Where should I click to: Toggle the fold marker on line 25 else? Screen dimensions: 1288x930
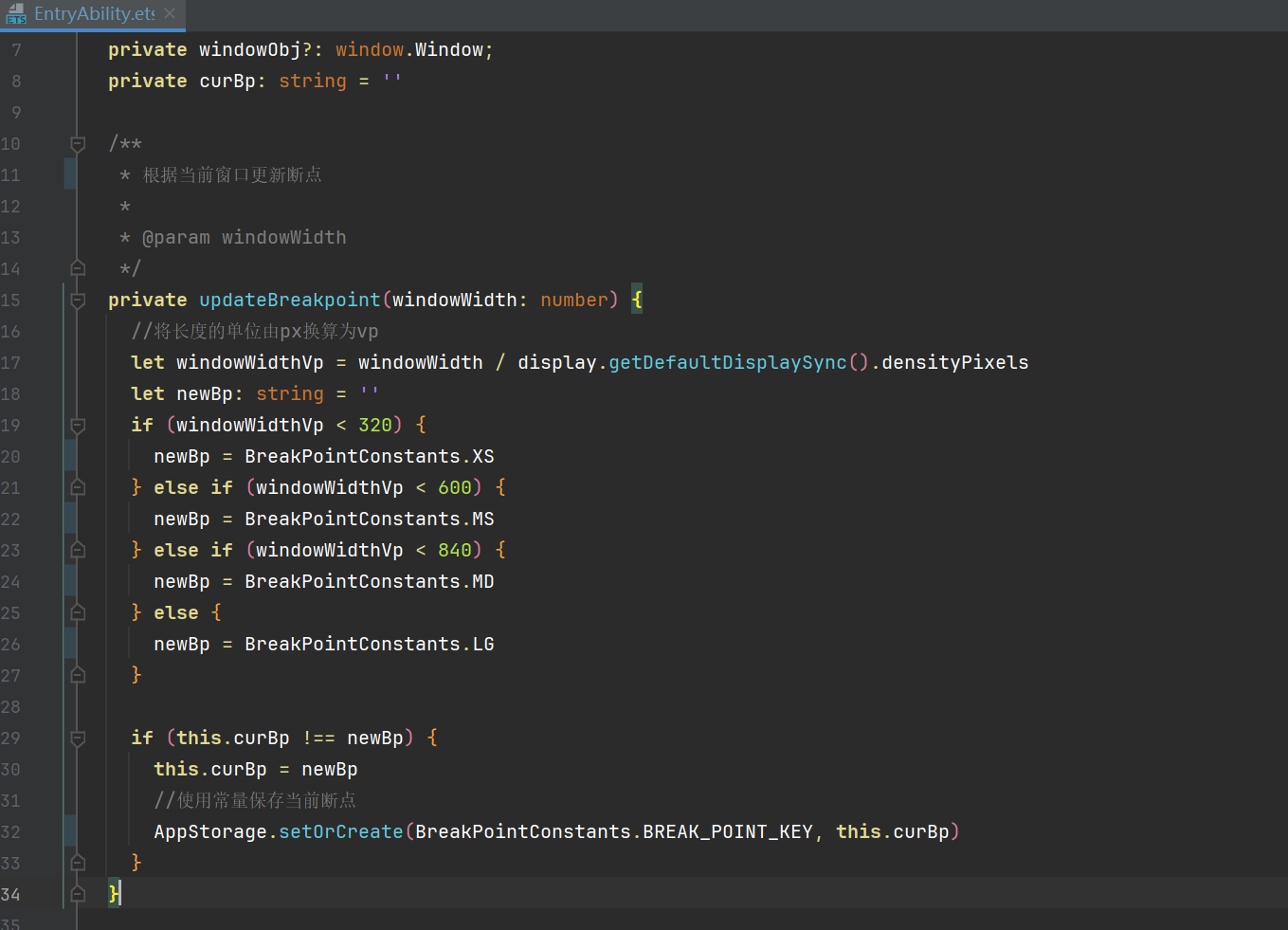tap(78, 613)
